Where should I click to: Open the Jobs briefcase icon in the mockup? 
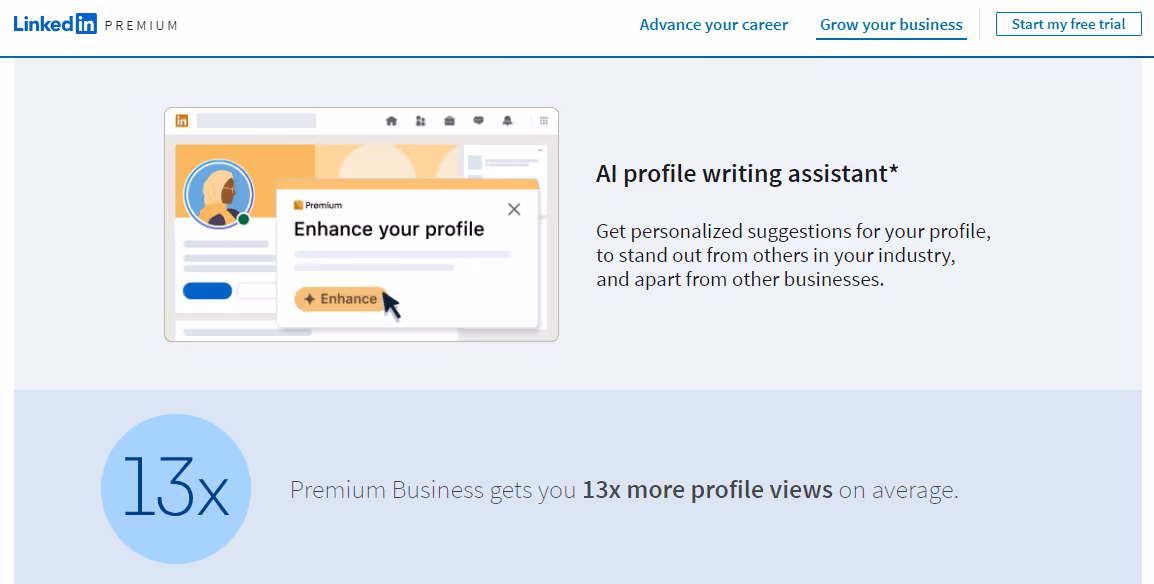coord(449,120)
